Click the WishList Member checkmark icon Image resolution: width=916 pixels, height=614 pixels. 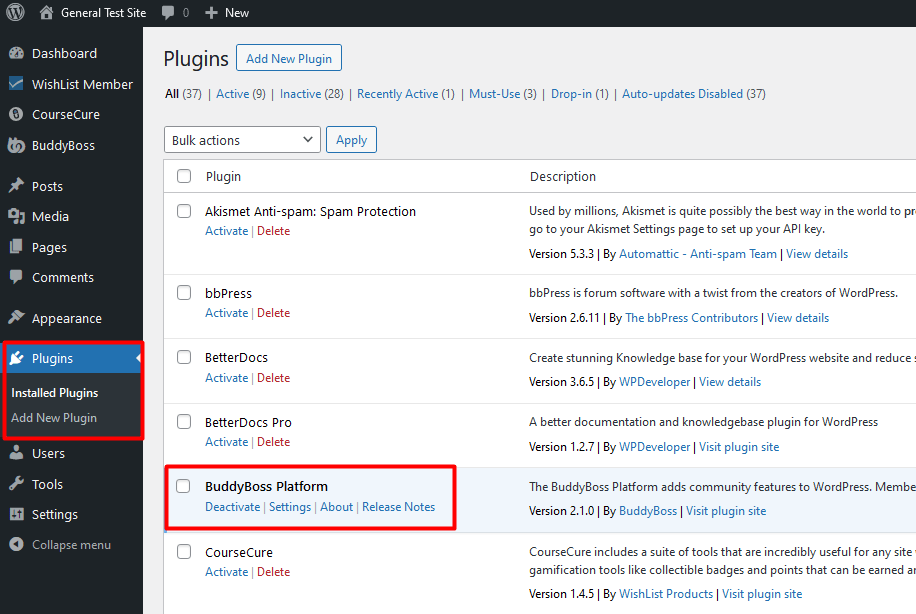point(16,84)
